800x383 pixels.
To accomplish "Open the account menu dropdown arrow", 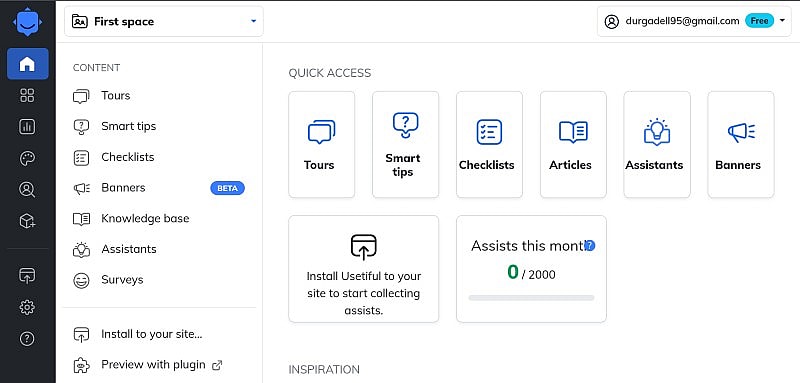I will pos(782,21).
